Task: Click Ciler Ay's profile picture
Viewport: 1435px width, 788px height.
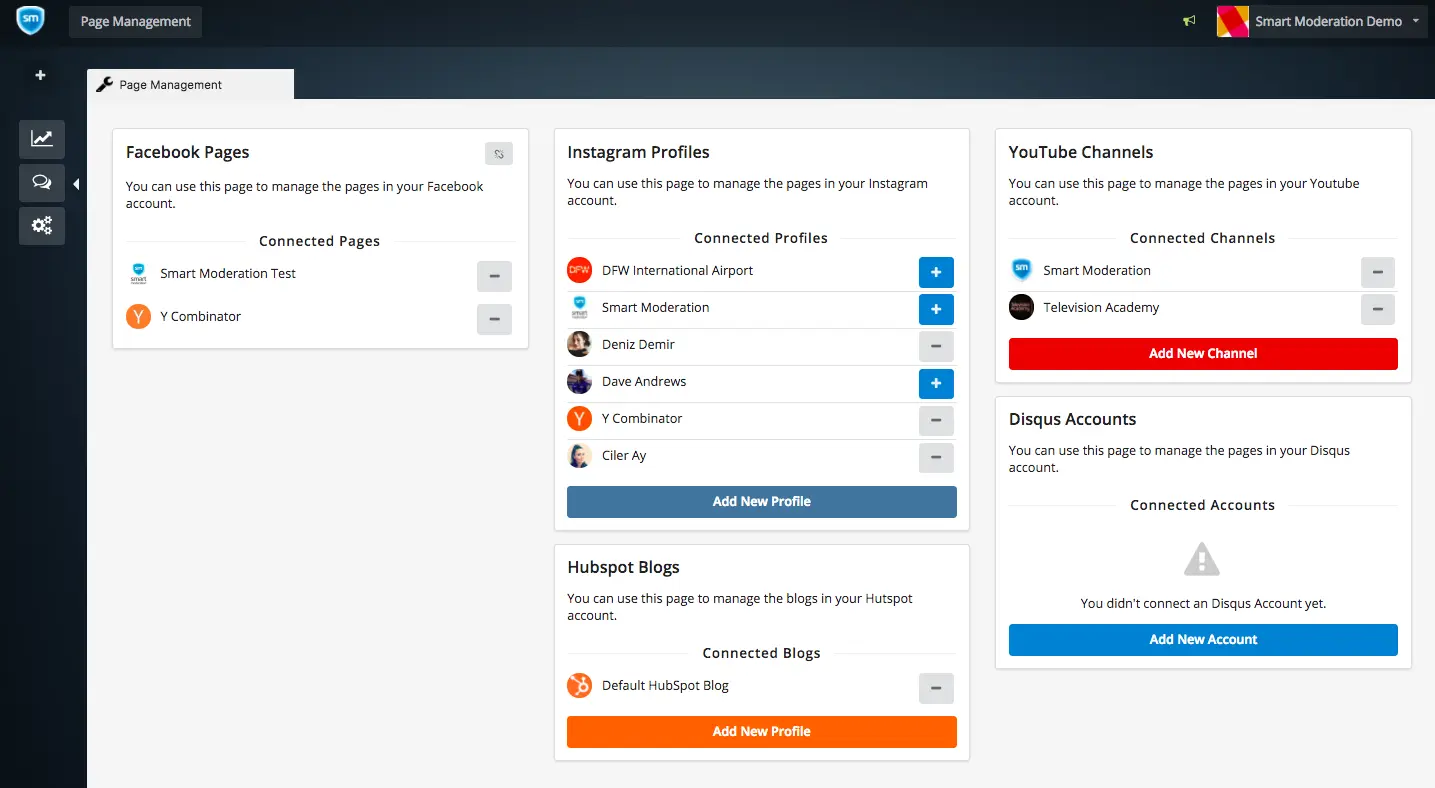Action: coord(580,455)
